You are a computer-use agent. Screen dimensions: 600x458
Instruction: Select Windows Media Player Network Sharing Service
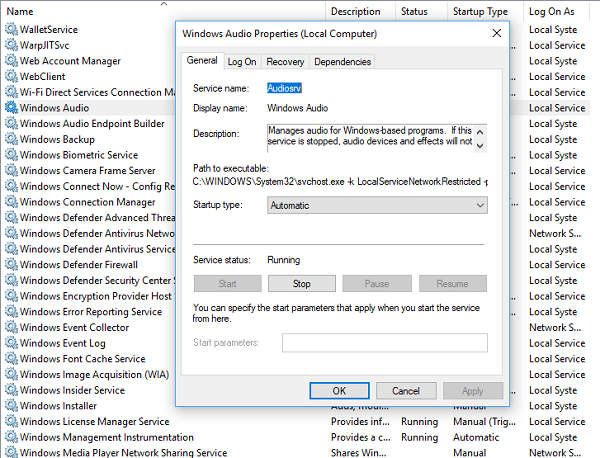pos(124,453)
